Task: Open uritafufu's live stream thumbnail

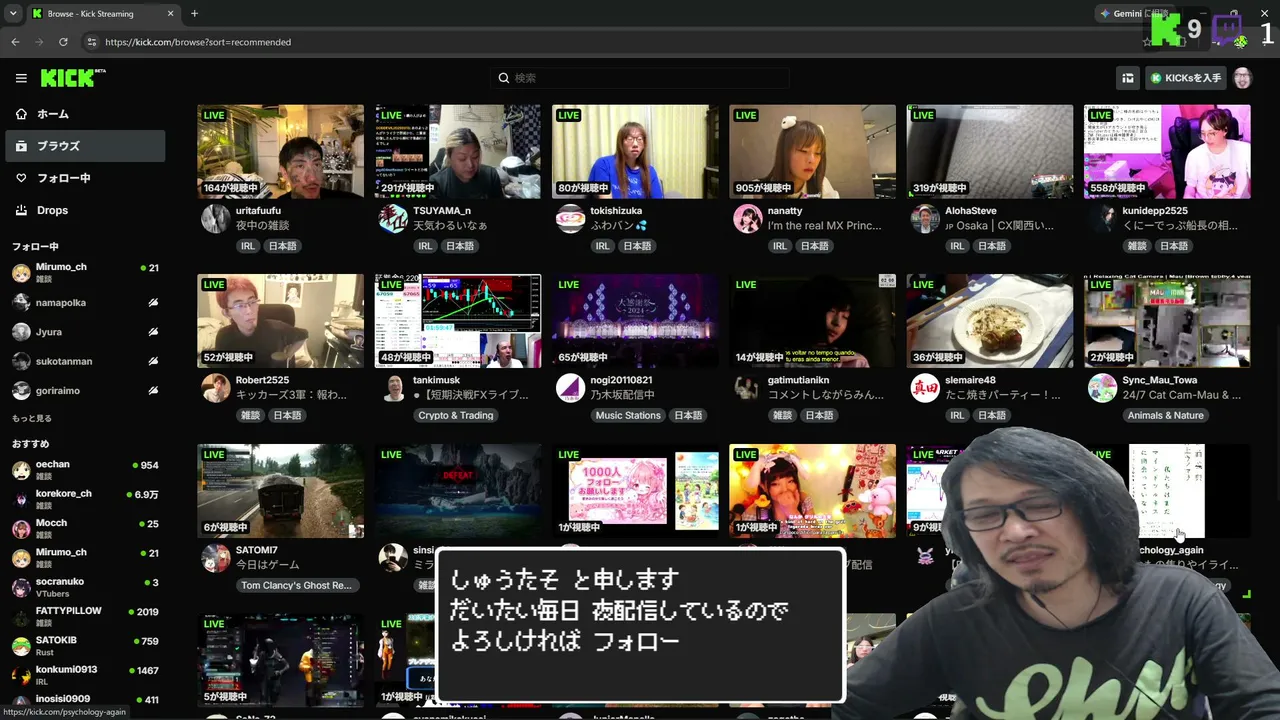Action: pos(280,152)
